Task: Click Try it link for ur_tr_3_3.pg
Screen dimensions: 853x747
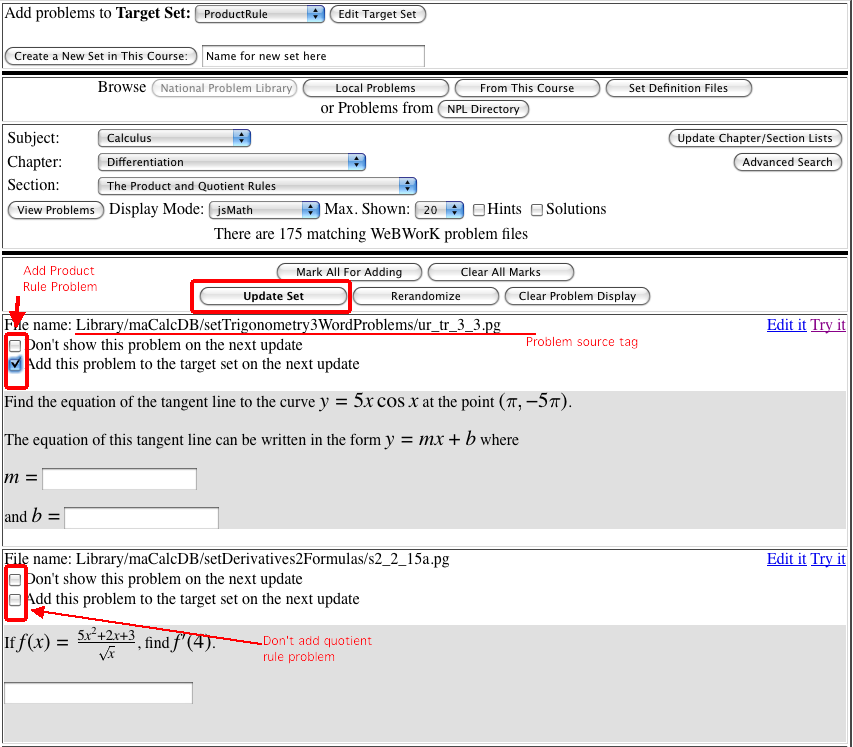Action: [828, 325]
